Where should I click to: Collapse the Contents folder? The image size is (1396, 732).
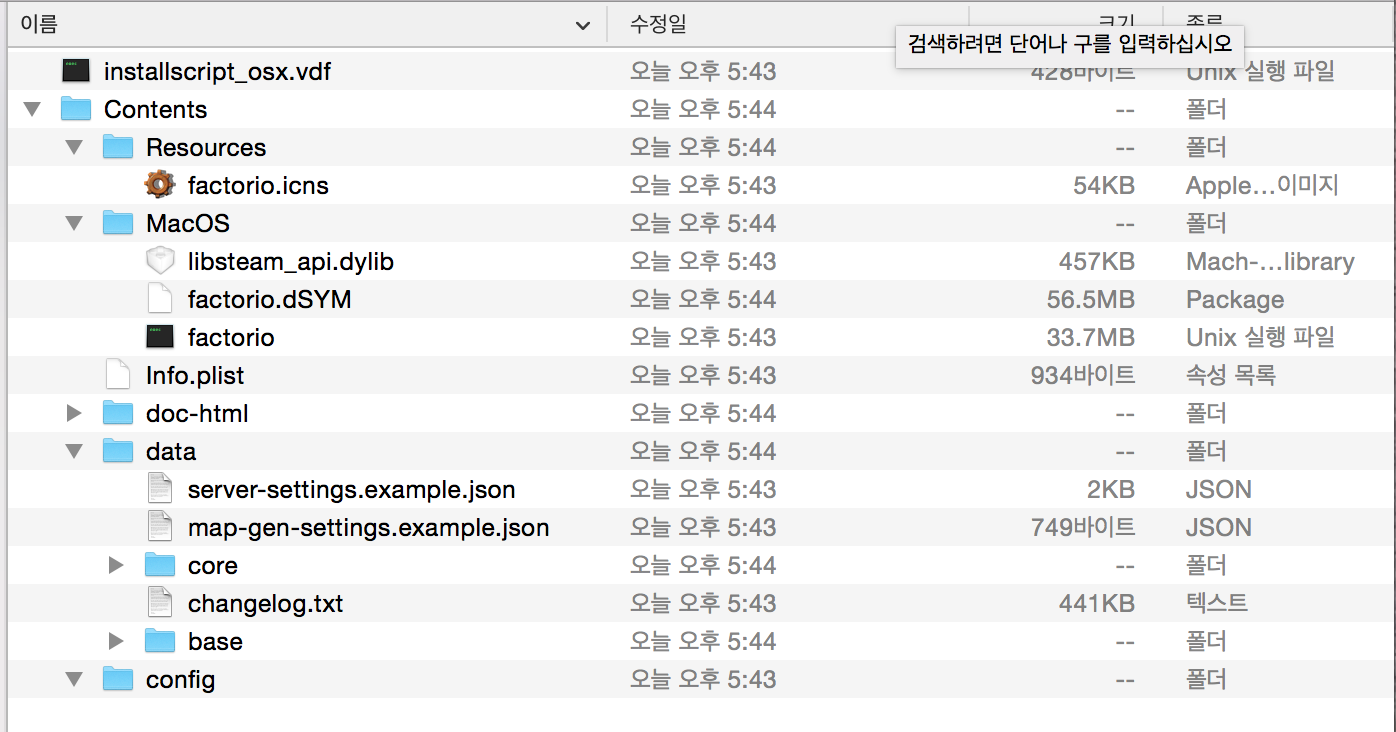[x=32, y=110]
